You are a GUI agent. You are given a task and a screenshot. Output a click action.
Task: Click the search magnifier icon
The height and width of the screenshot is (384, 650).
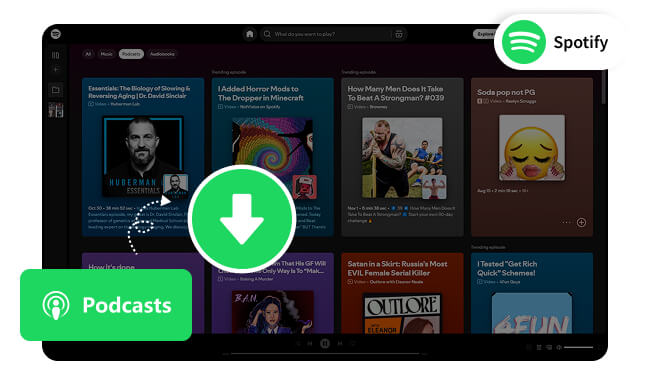tap(267, 34)
